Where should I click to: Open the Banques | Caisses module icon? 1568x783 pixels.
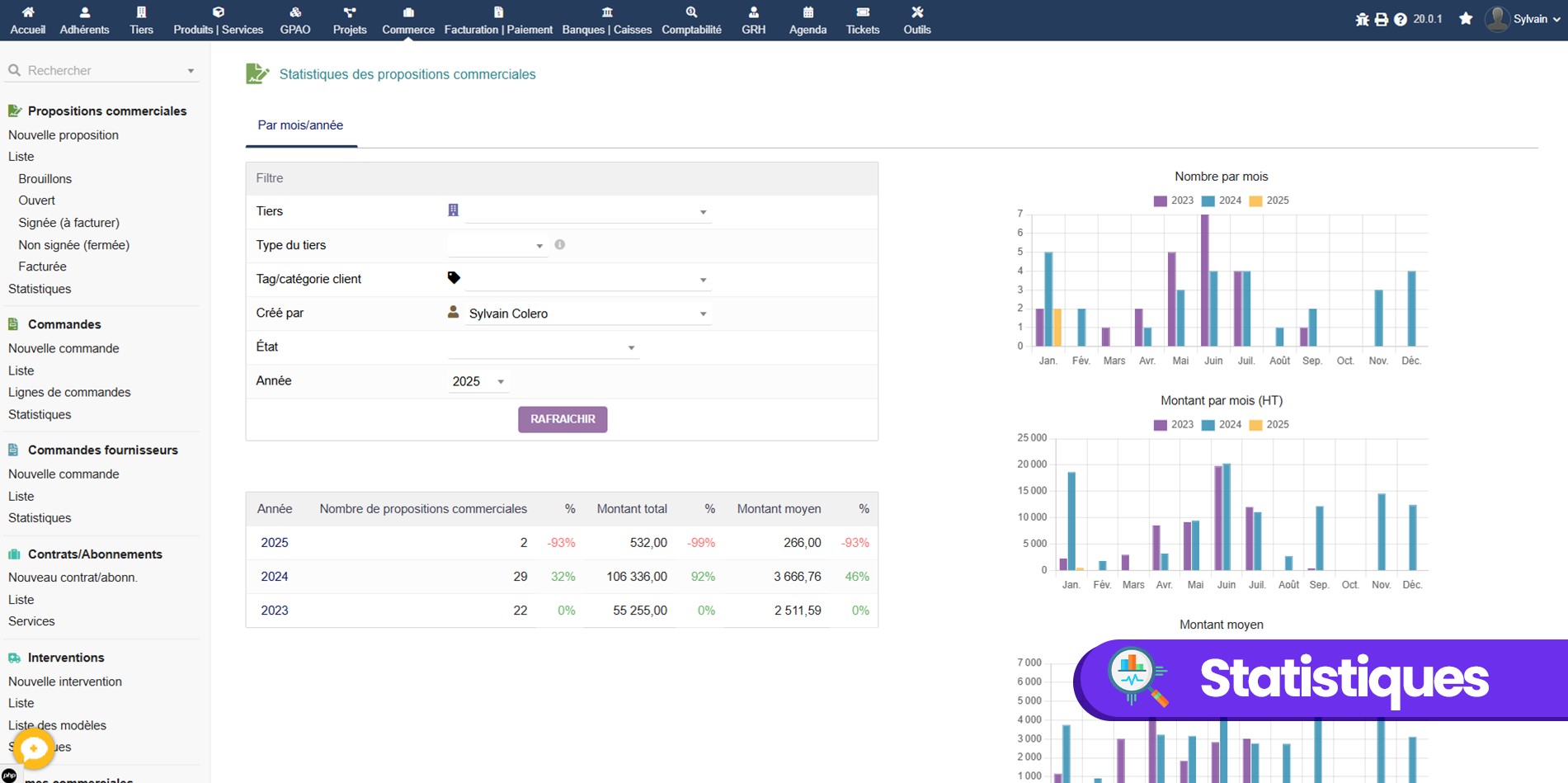(x=607, y=12)
